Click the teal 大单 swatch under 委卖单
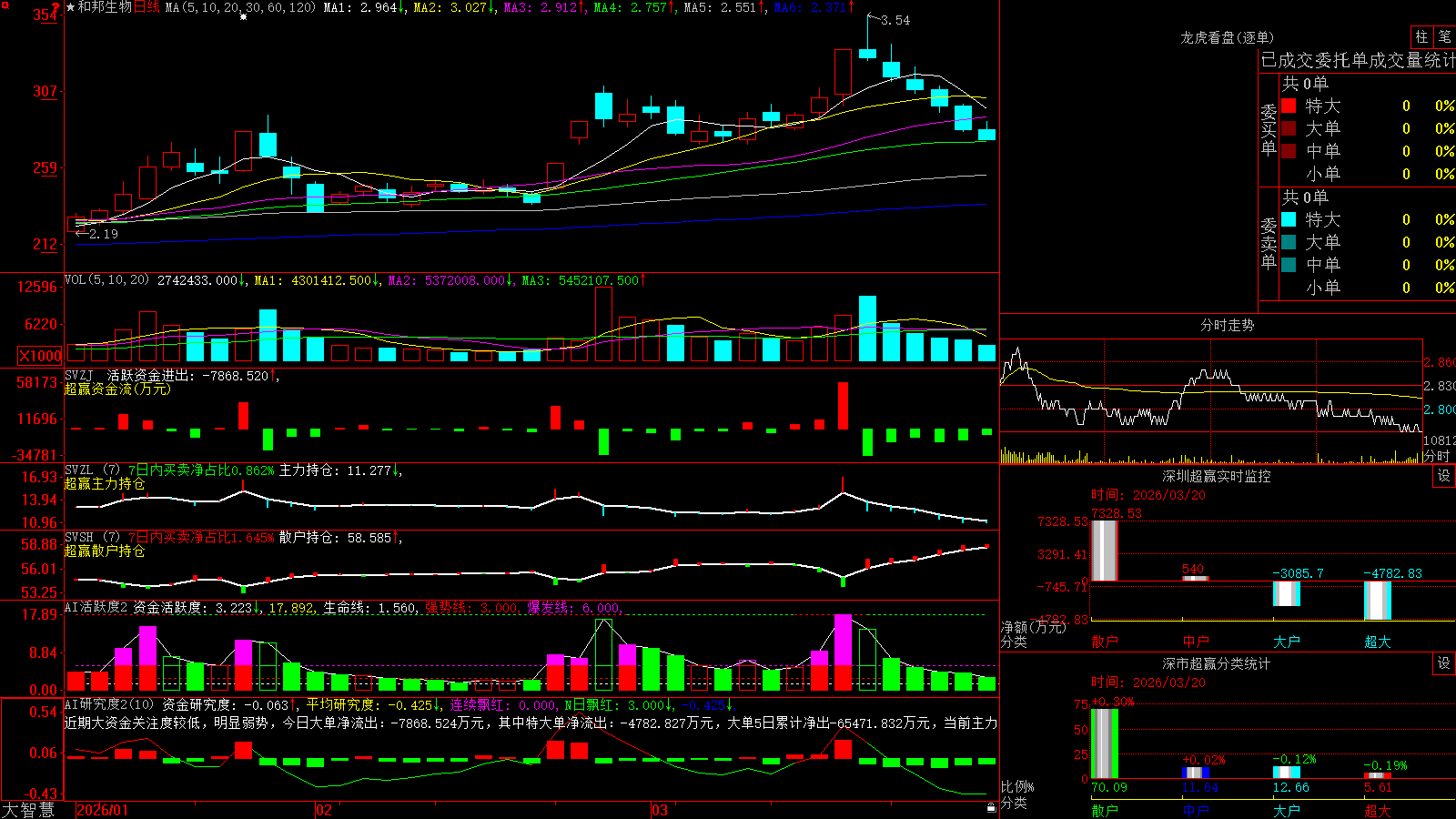Screen dimensions: 1456x819 1289,242
